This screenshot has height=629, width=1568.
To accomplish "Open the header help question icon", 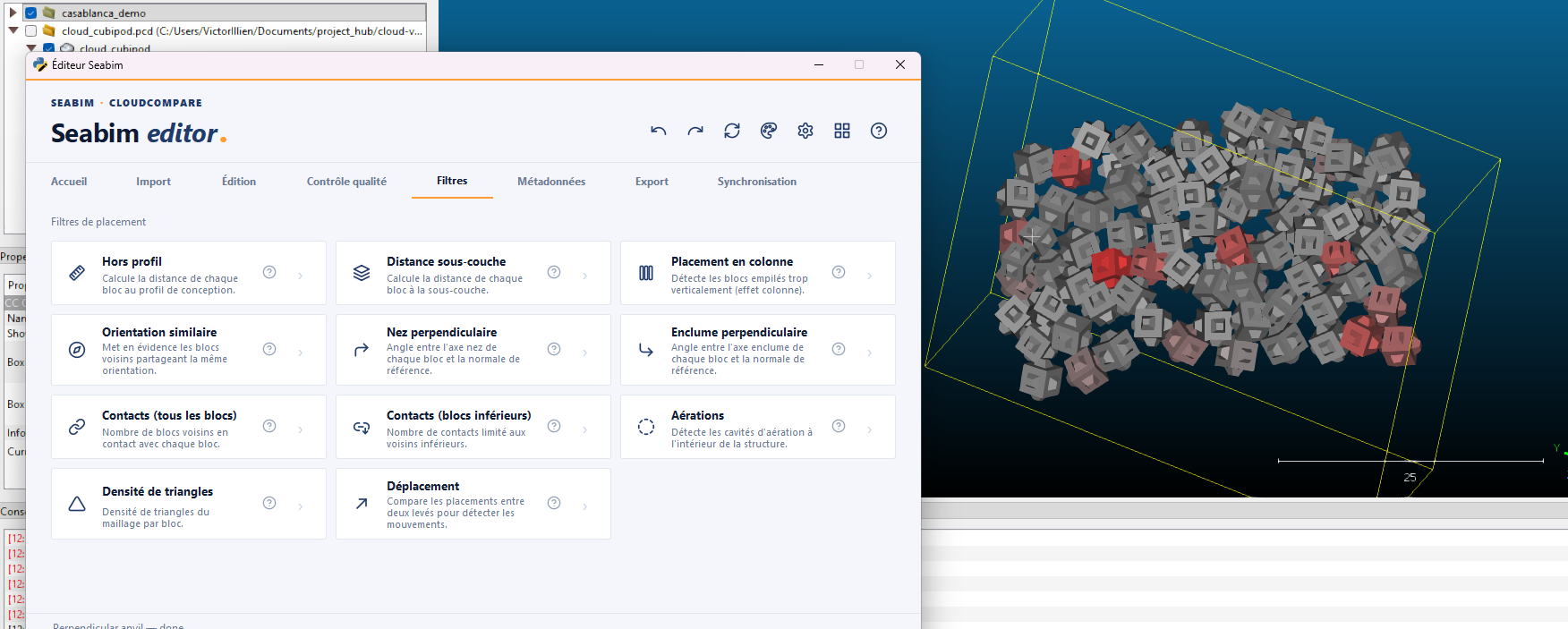I will [879, 131].
